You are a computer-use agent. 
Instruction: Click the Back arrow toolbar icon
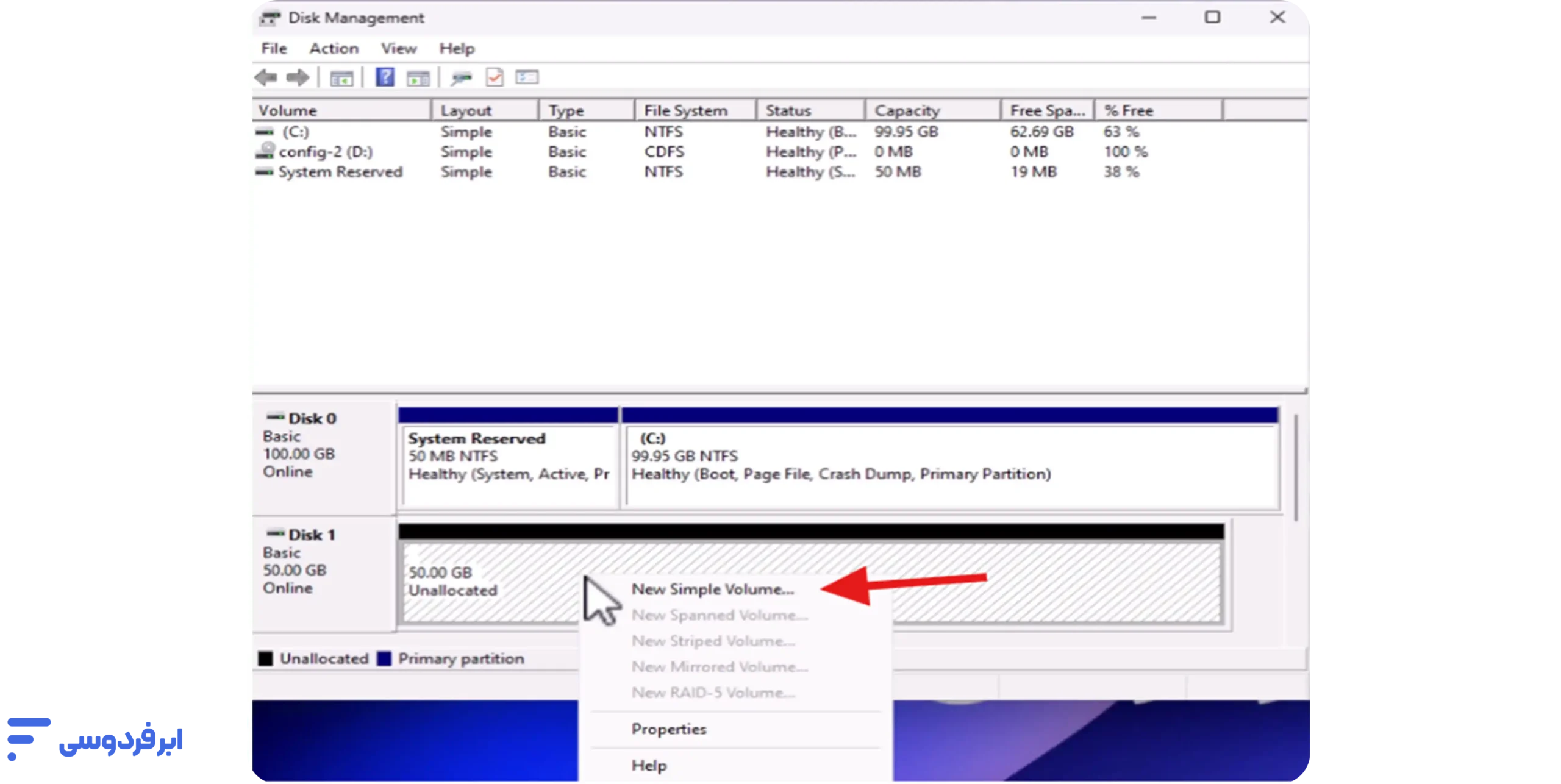click(x=266, y=77)
